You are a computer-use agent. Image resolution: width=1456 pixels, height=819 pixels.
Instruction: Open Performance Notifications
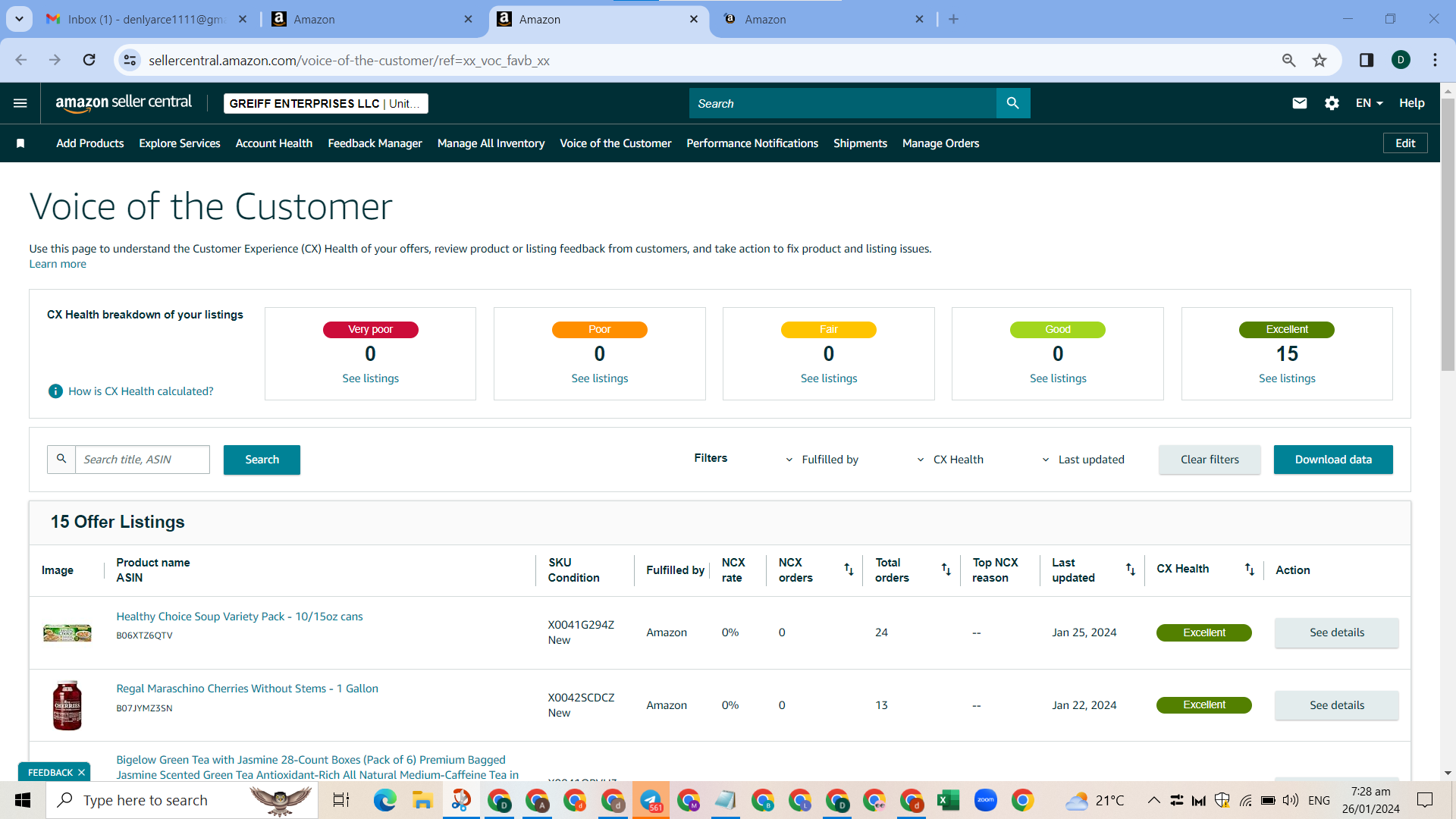[752, 143]
